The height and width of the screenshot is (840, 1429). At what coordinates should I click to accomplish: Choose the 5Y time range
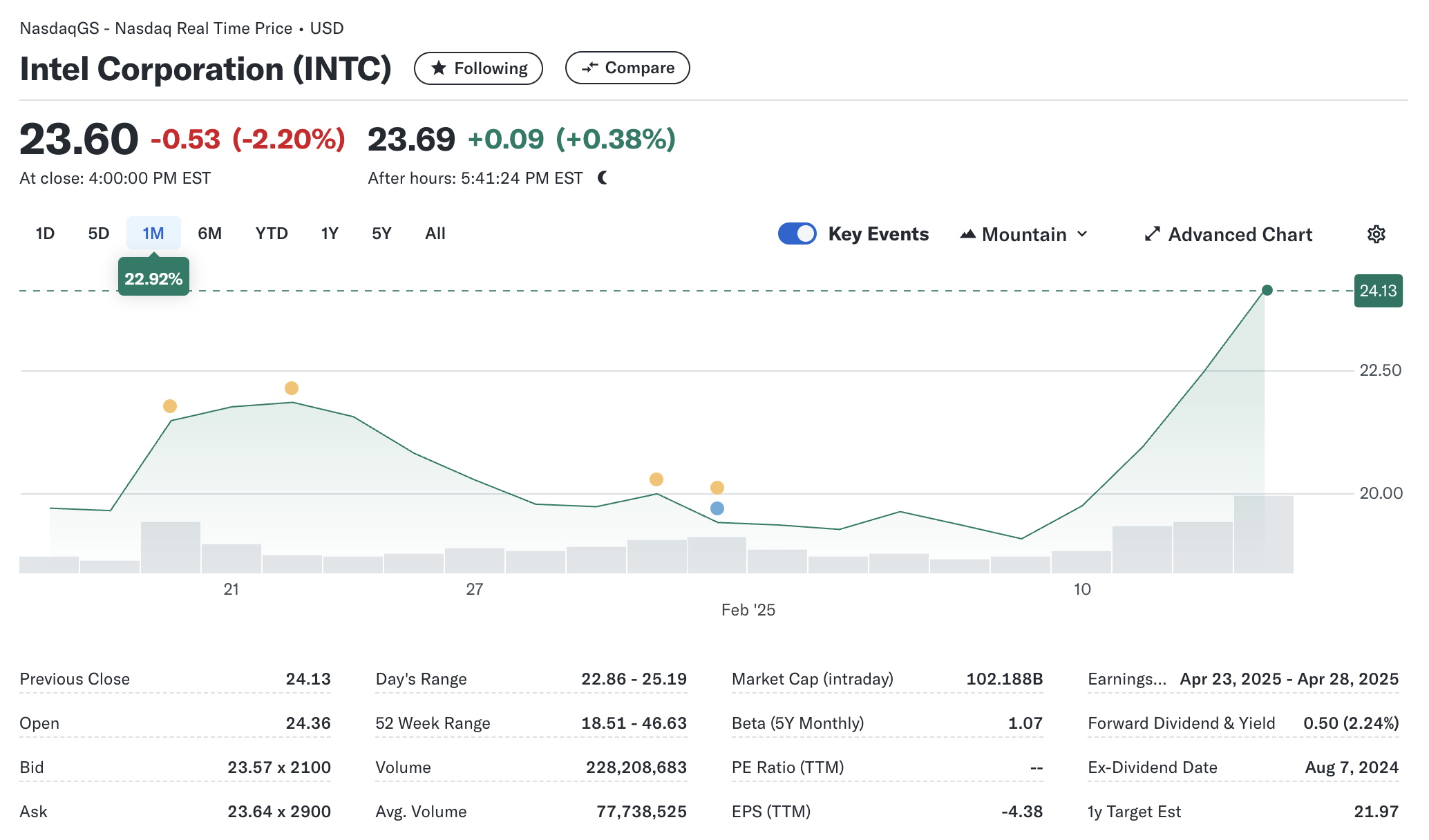pos(381,233)
